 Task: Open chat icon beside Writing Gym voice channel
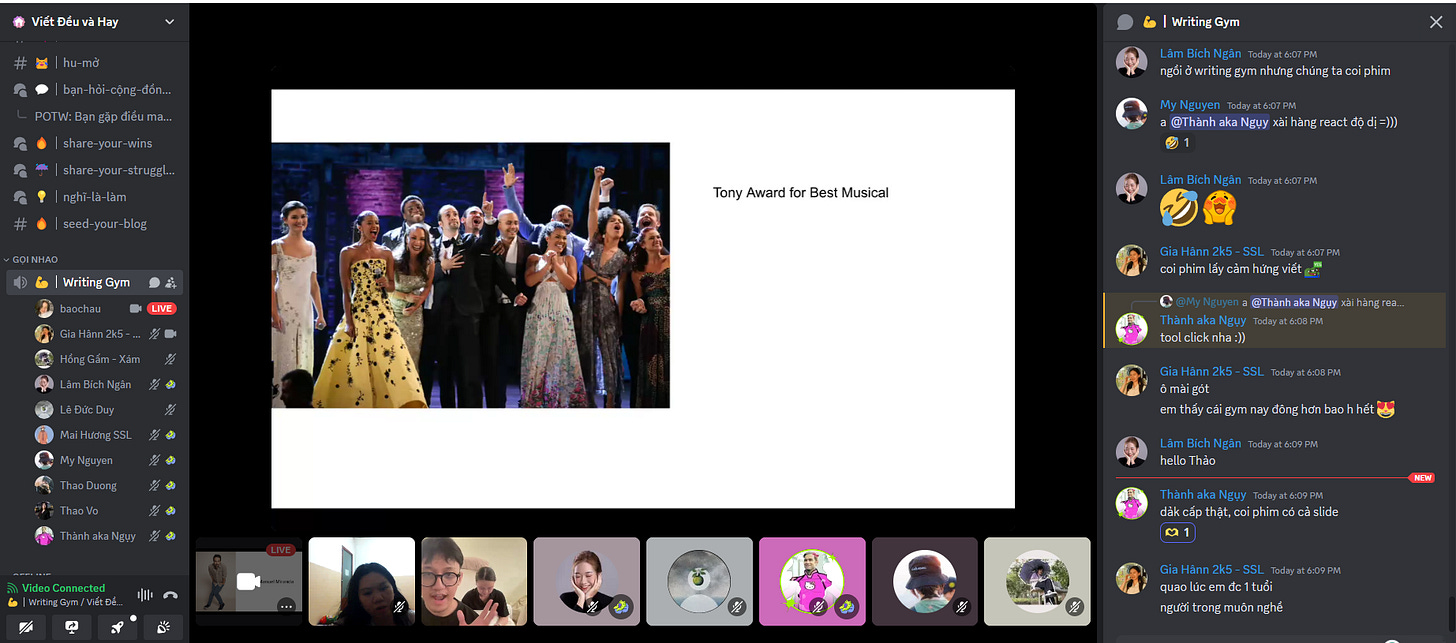(x=154, y=282)
